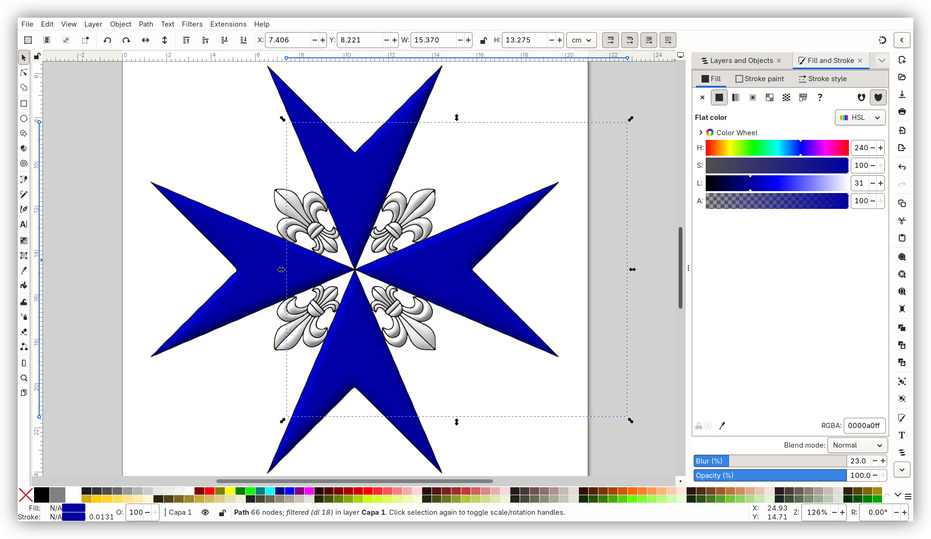Switch to Stroke style tab
Viewport: 931px width, 539px height.
pos(822,78)
